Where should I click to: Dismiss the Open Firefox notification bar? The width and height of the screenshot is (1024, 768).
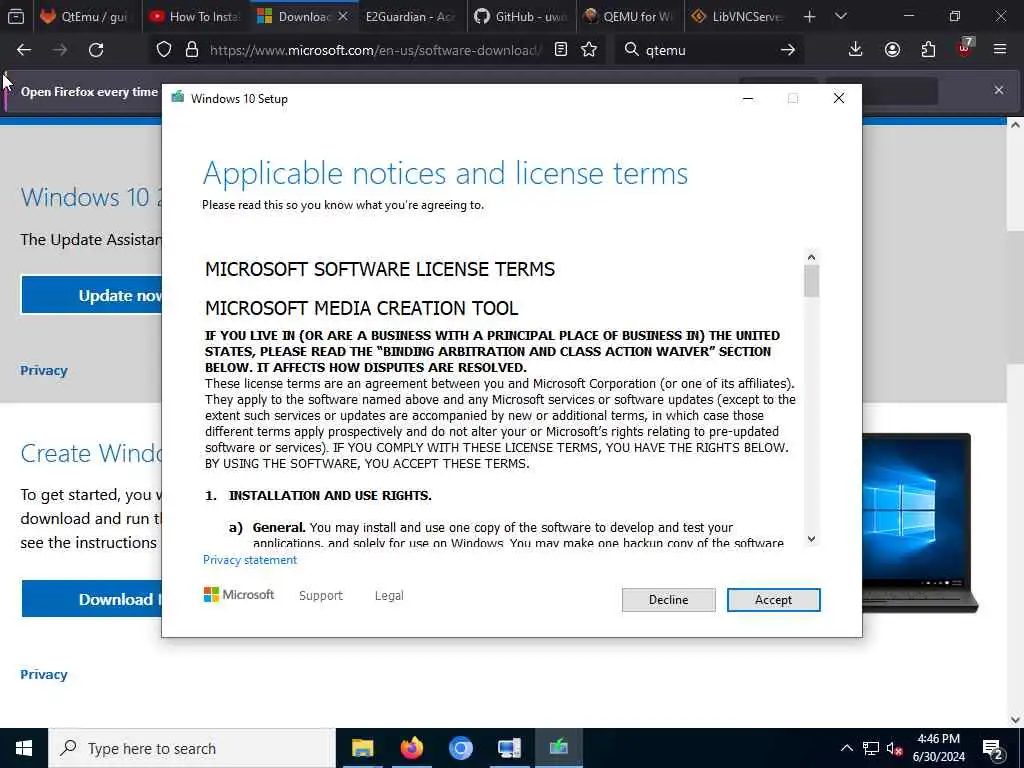point(999,90)
